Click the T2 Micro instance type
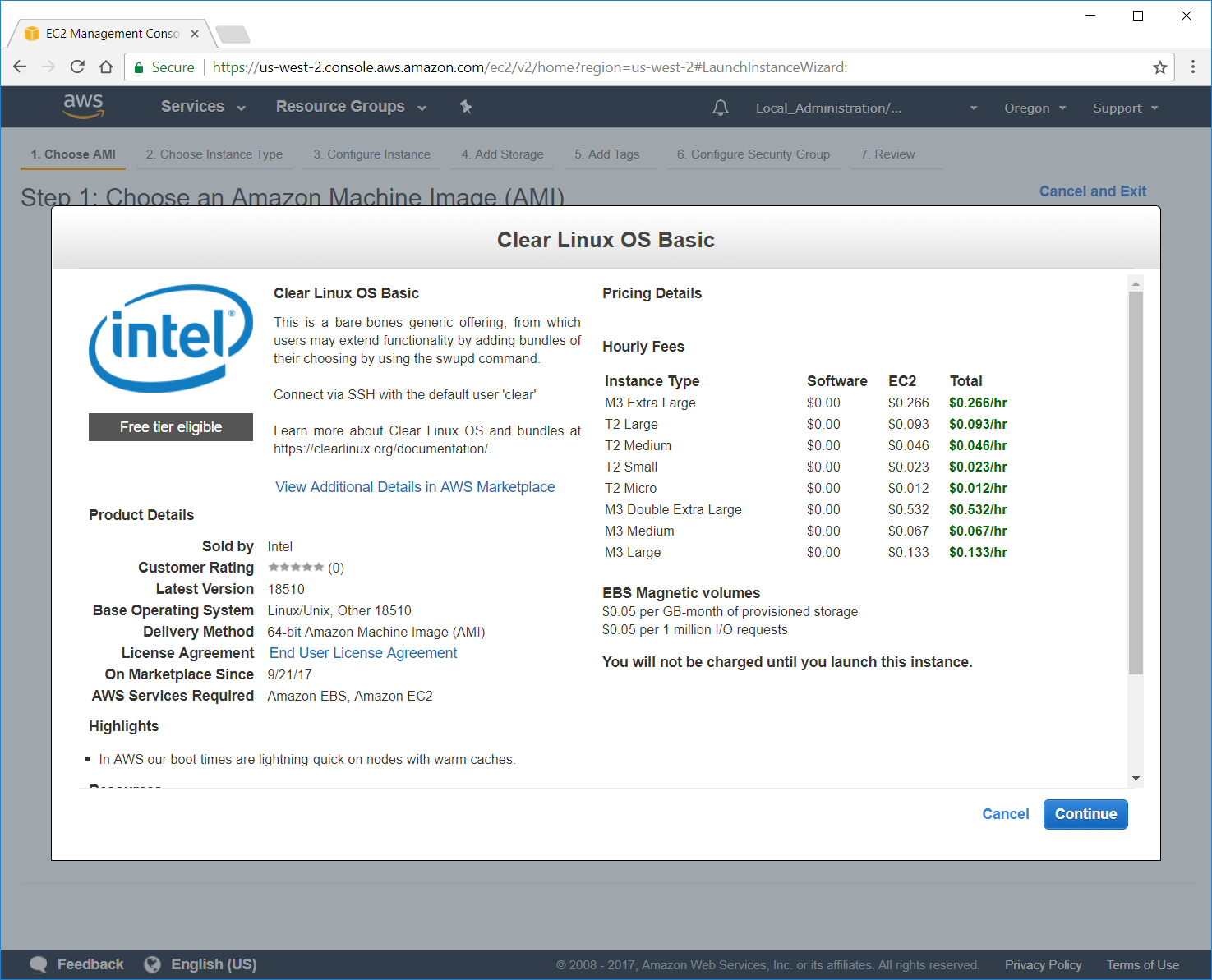 click(x=630, y=488)
